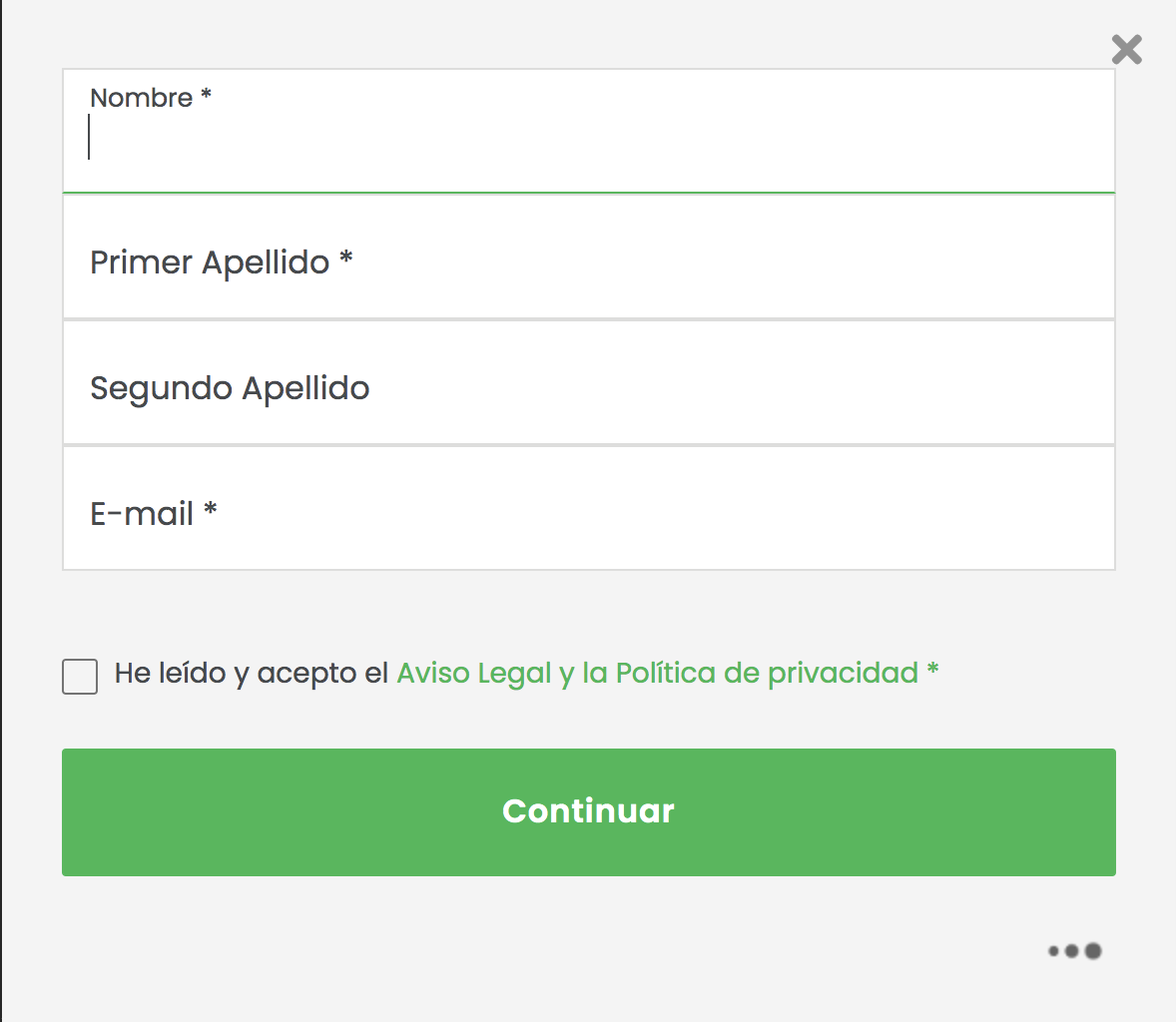Focus the Nombre input field
1176x1022 pixels.
(x=589, y=140)
